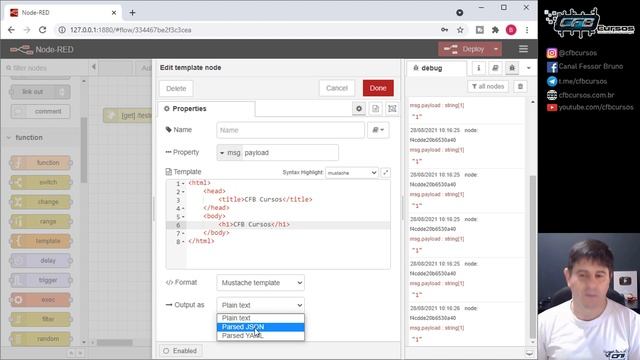This screenshot has width=640, height=360.
Task: Select Parsed JSON in the output dropdown list
Action: [x=260, y=327]
